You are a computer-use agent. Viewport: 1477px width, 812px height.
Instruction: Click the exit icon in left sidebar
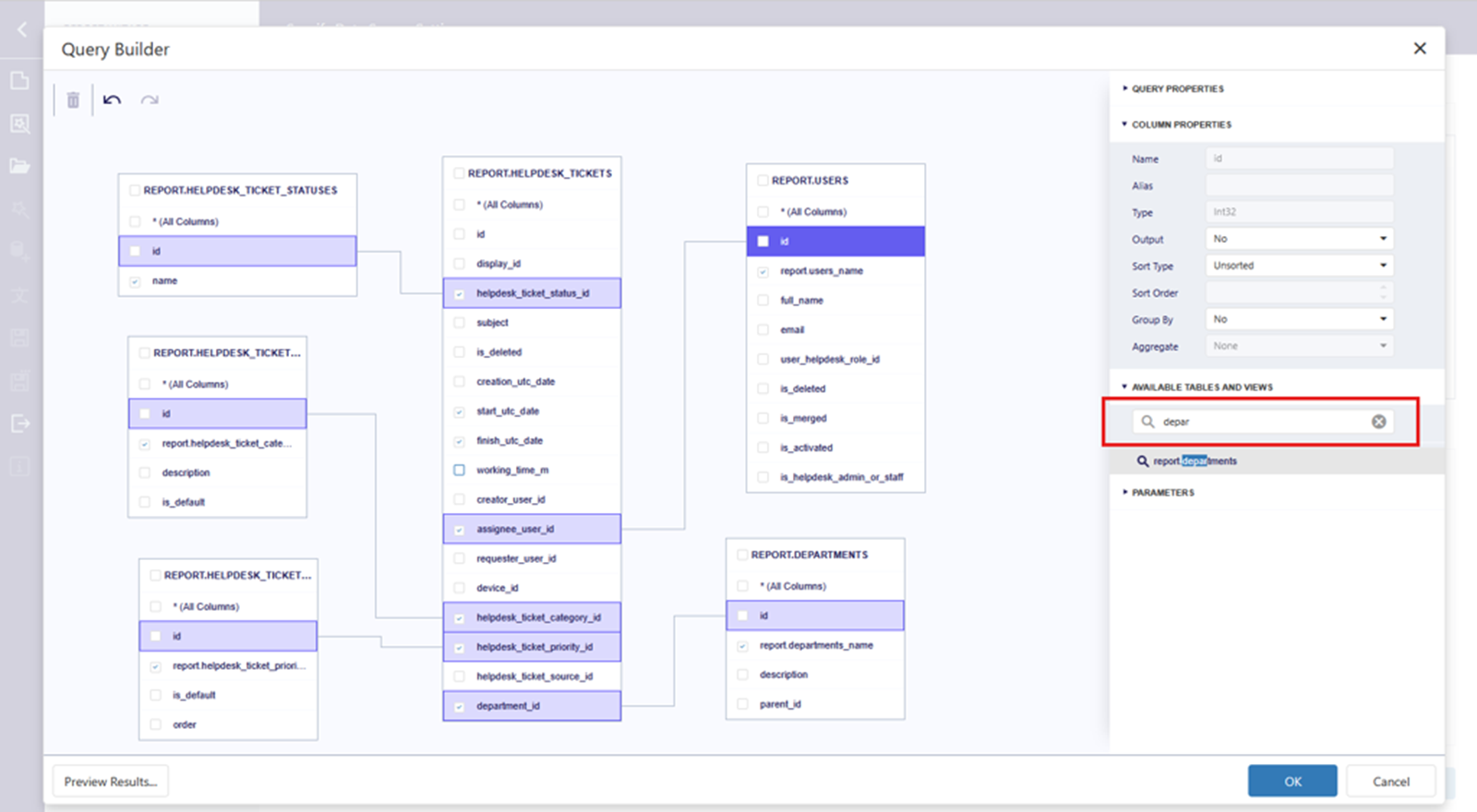coord(20,424)
